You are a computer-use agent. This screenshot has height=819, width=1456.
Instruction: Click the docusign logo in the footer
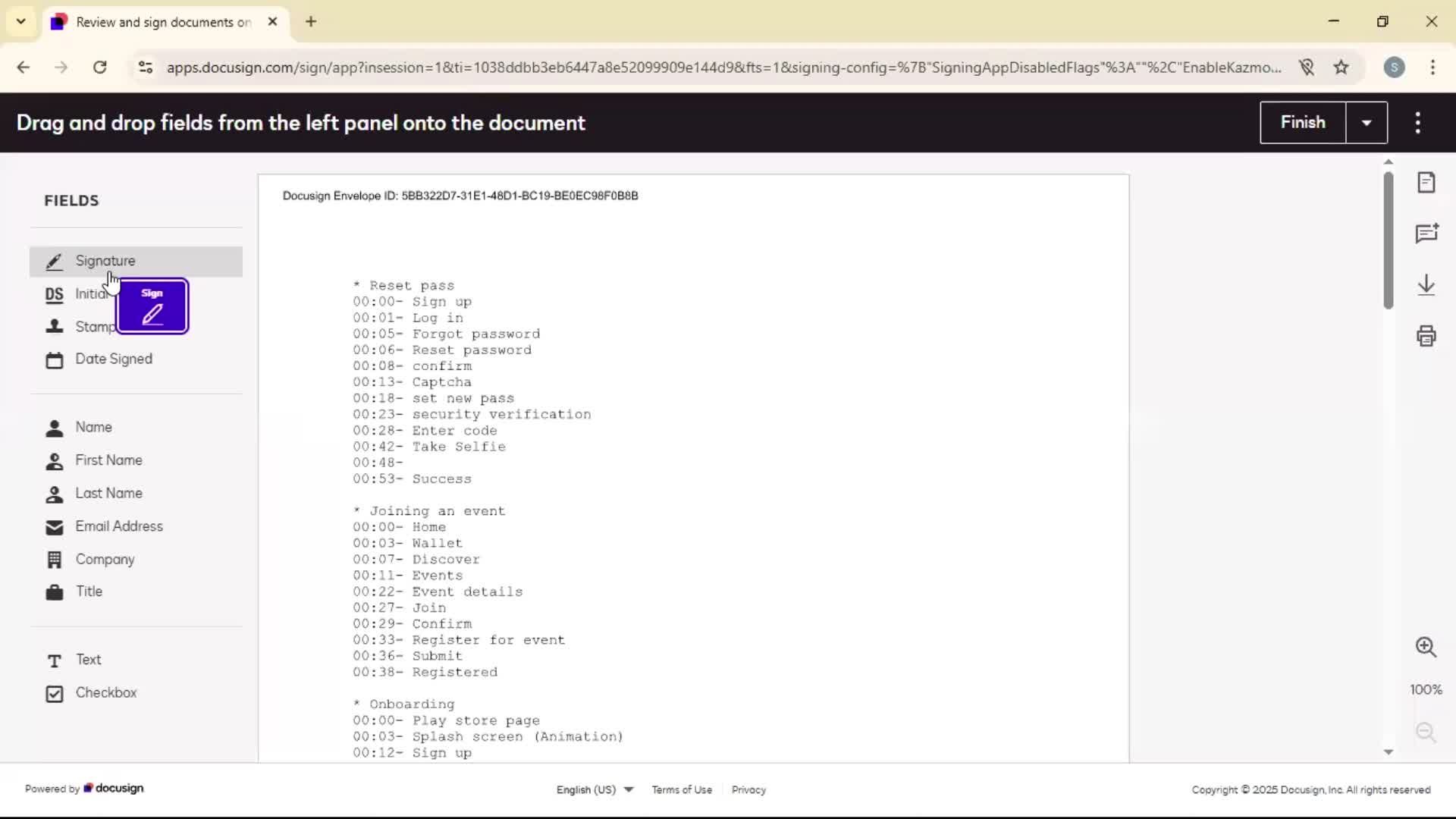tap(114, 788)
